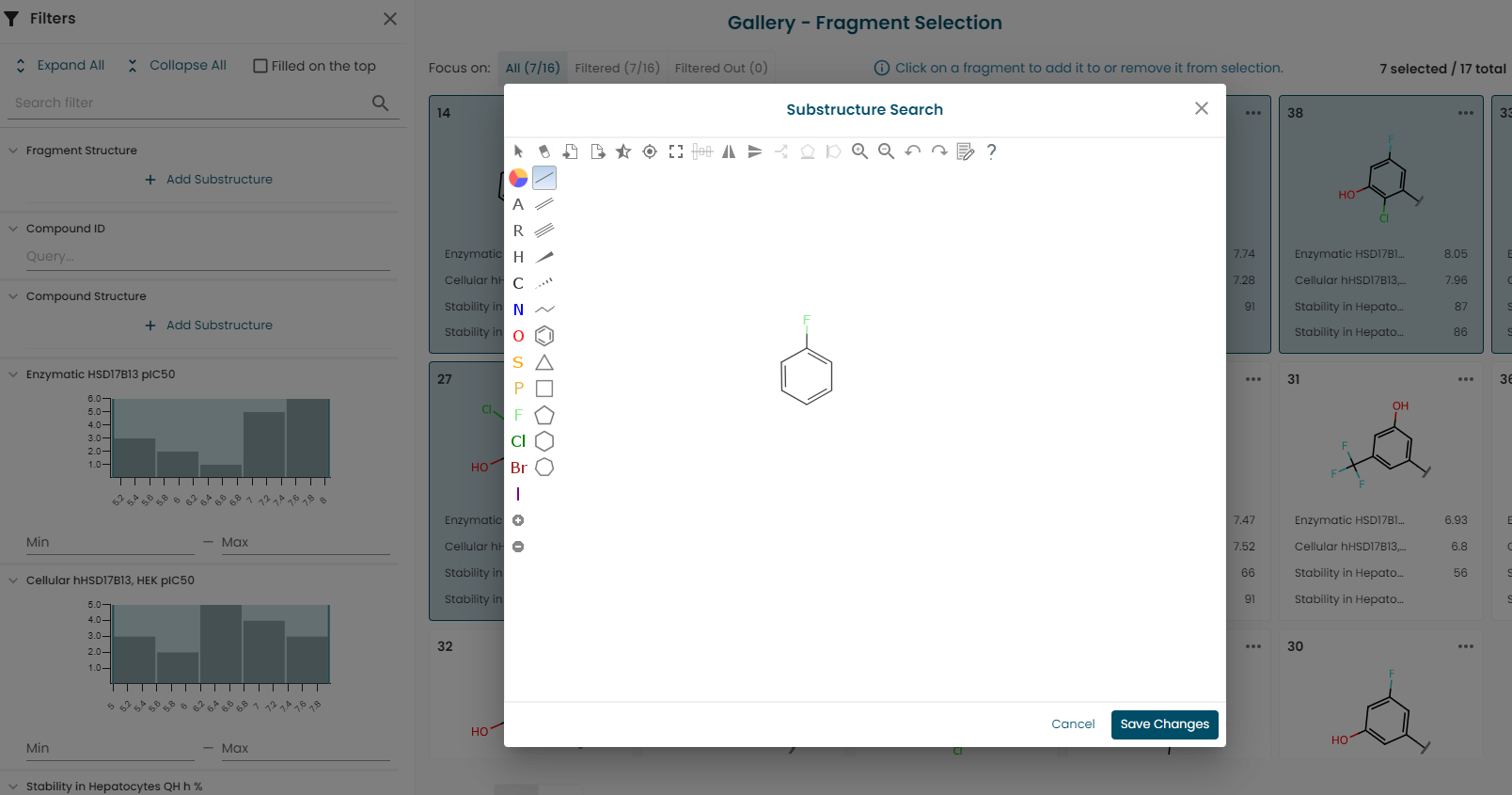Expand Stability in Hepatocytes QH section
The width and height of the screenshot is (1512, 795).
pos(13,787)
